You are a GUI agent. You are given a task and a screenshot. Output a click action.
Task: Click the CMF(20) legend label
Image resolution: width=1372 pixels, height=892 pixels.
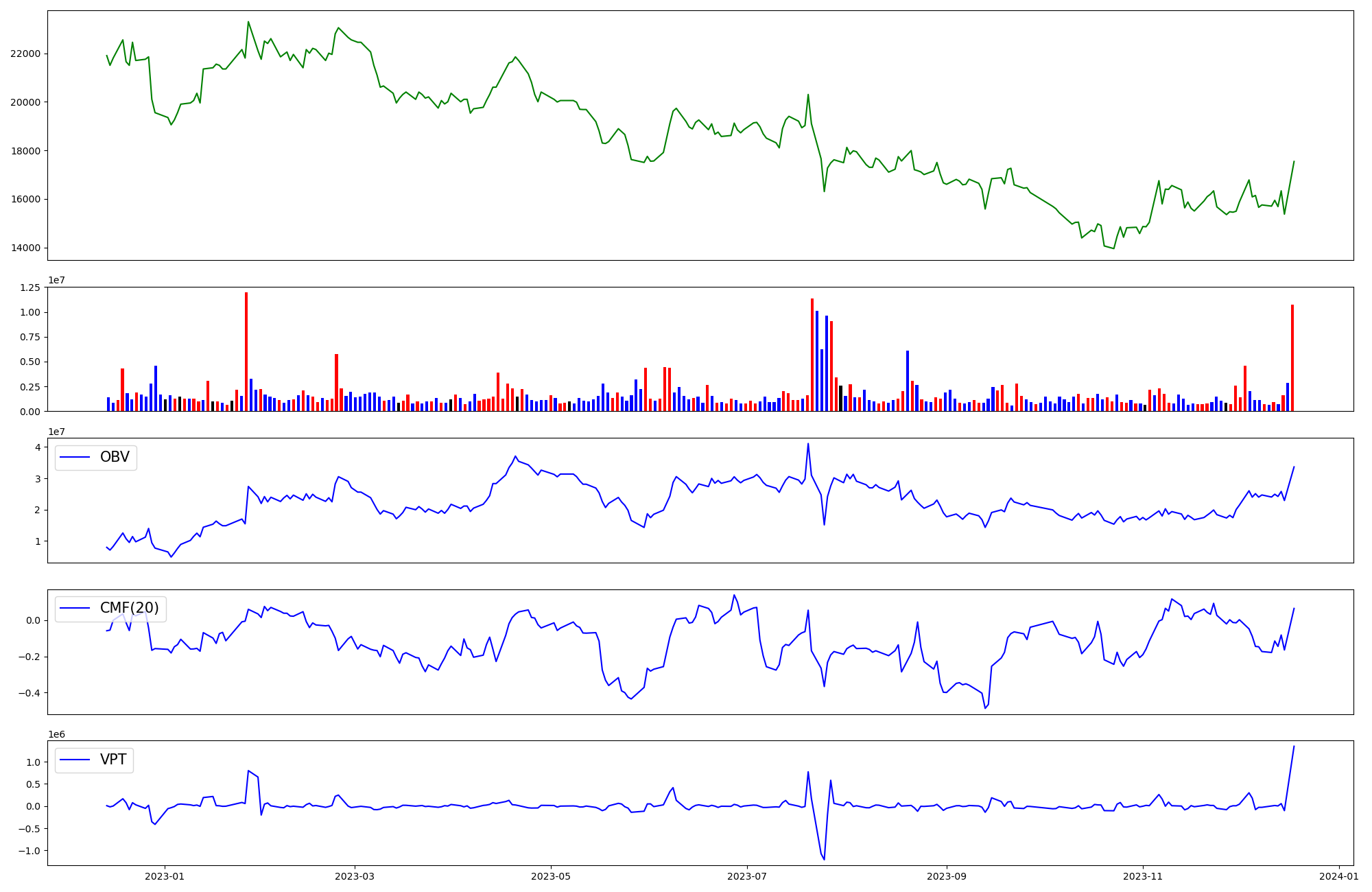pos(129,608)
